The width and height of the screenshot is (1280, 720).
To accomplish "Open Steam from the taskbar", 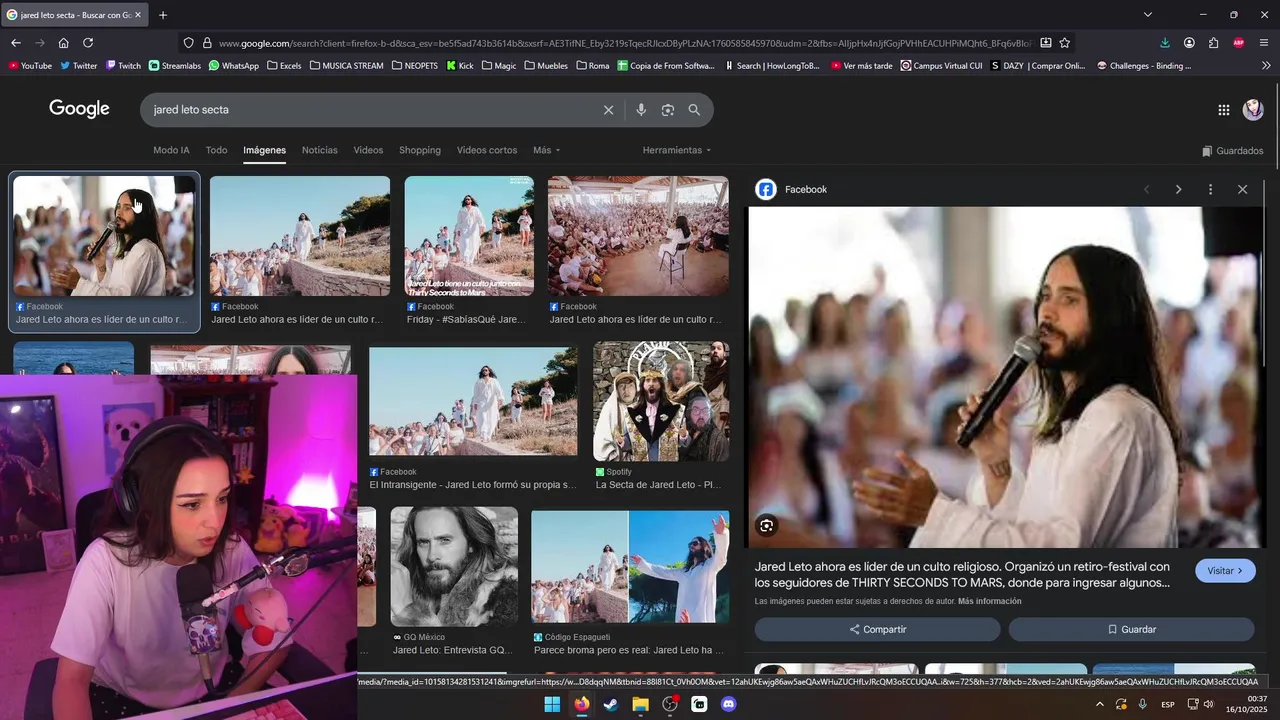I will (611, 704).
